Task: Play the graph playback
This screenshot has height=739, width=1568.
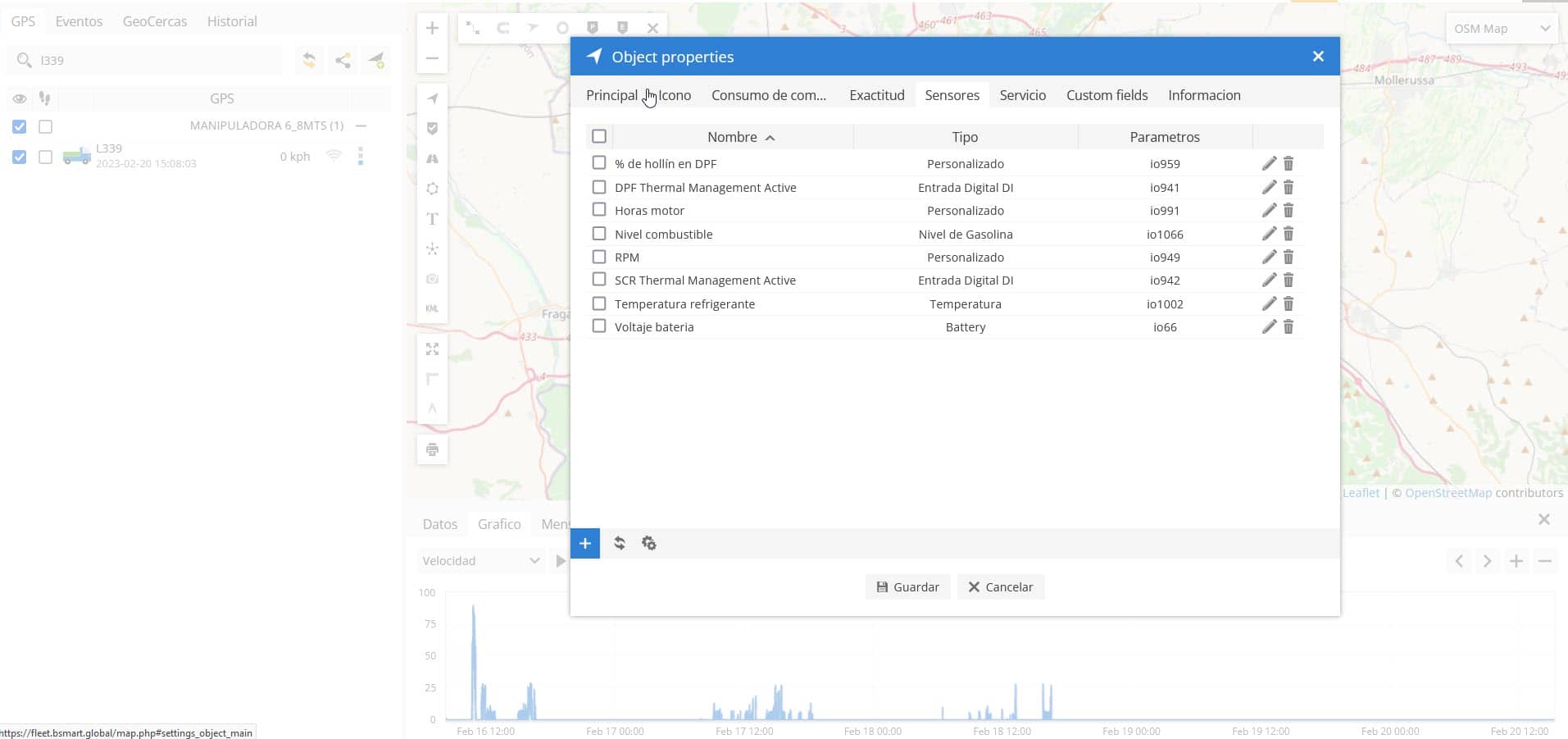Action: (560, 561)
